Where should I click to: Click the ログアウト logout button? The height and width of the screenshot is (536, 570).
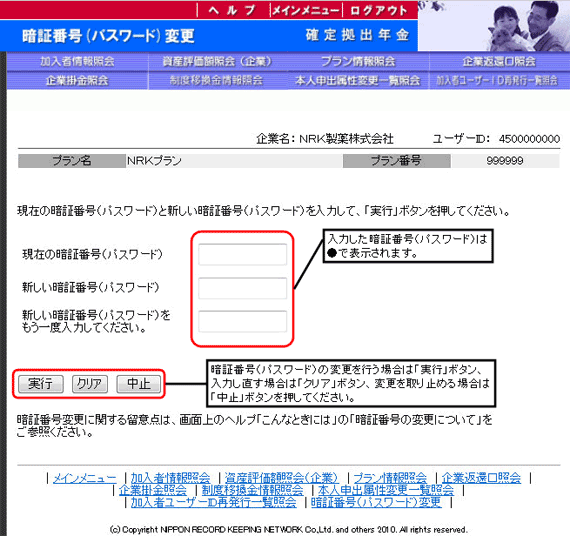point(378,10)
